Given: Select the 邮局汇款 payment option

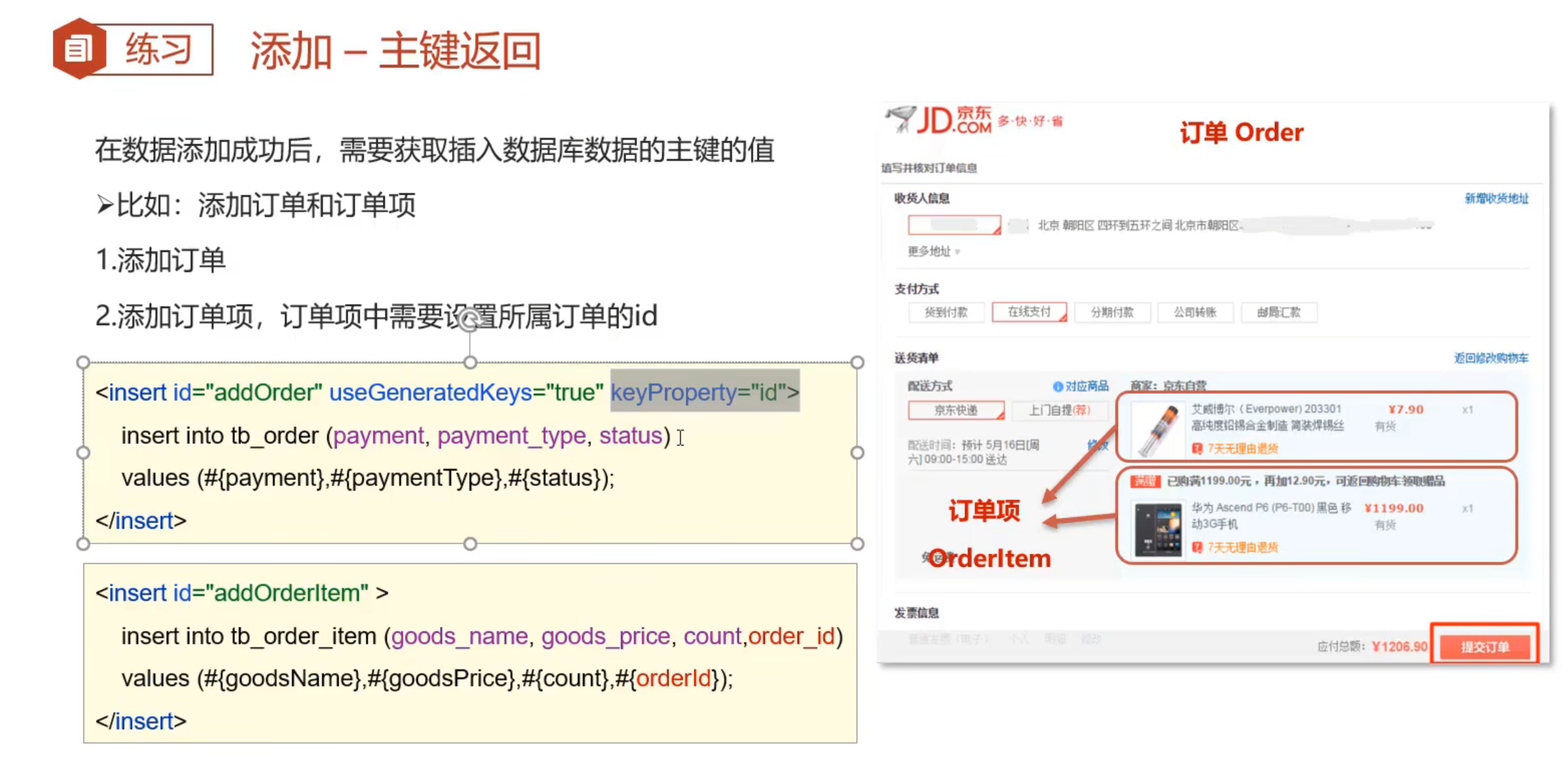Looking at the screenshot, I should click(1279, 312).
